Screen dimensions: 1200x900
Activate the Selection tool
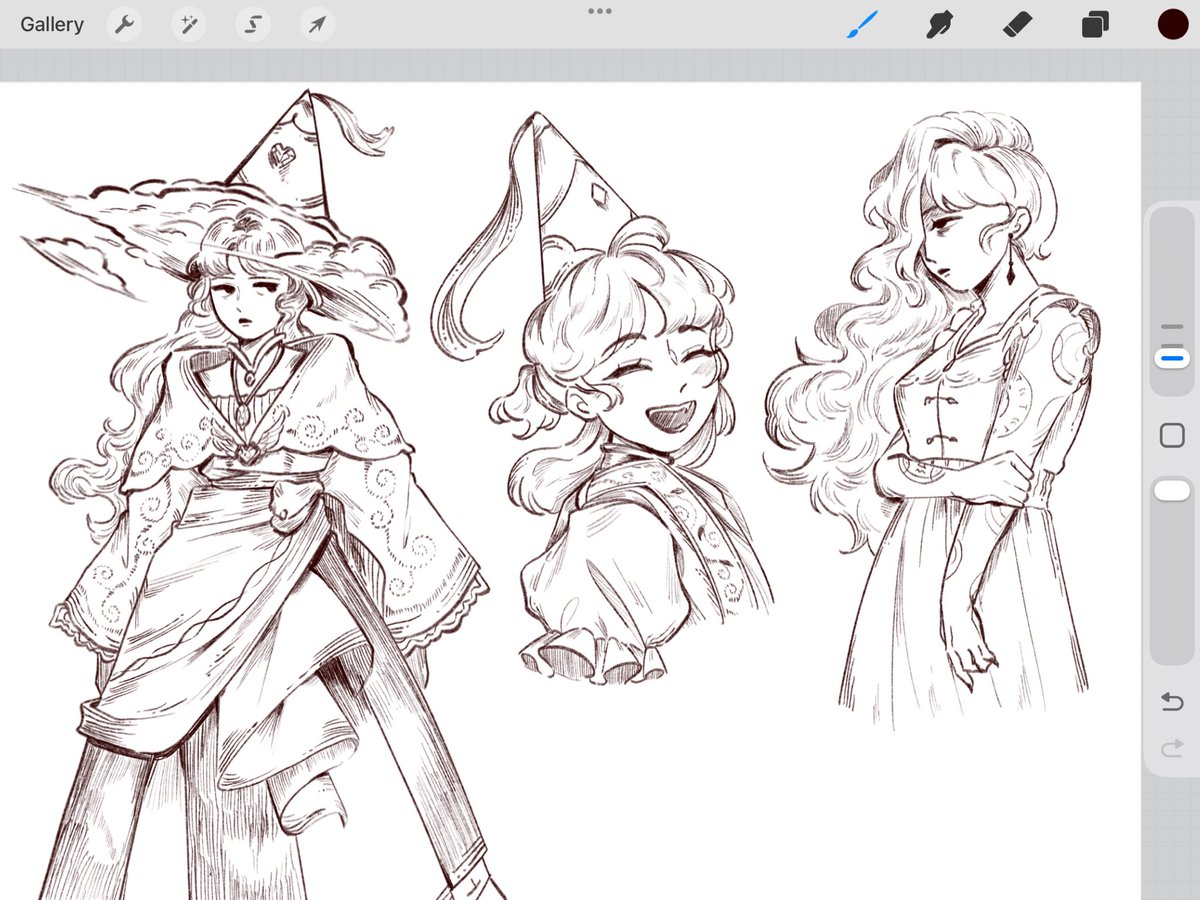click(x=253, y=25)
